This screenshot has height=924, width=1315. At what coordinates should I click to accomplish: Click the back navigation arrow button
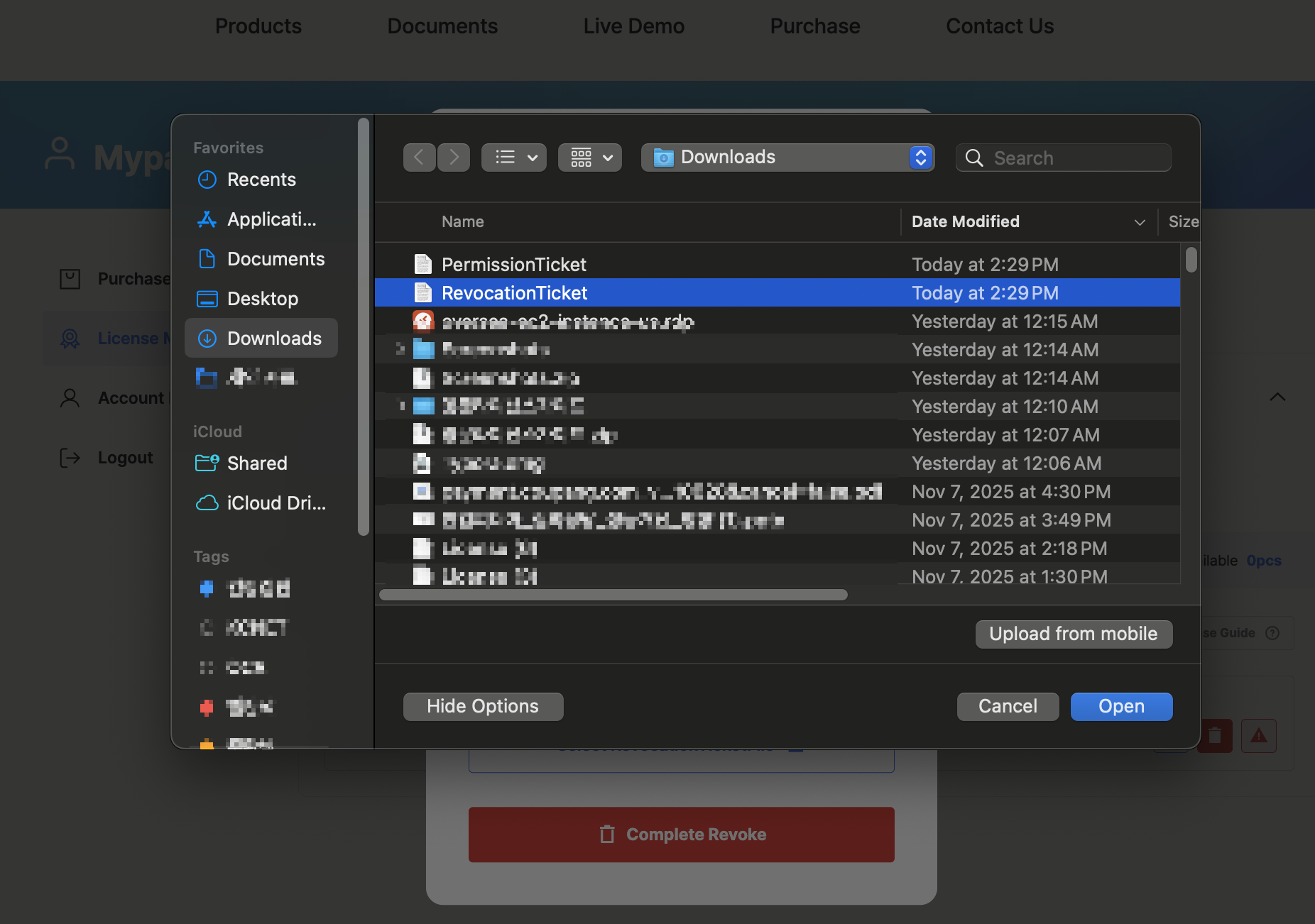click(x=419, y=158)
